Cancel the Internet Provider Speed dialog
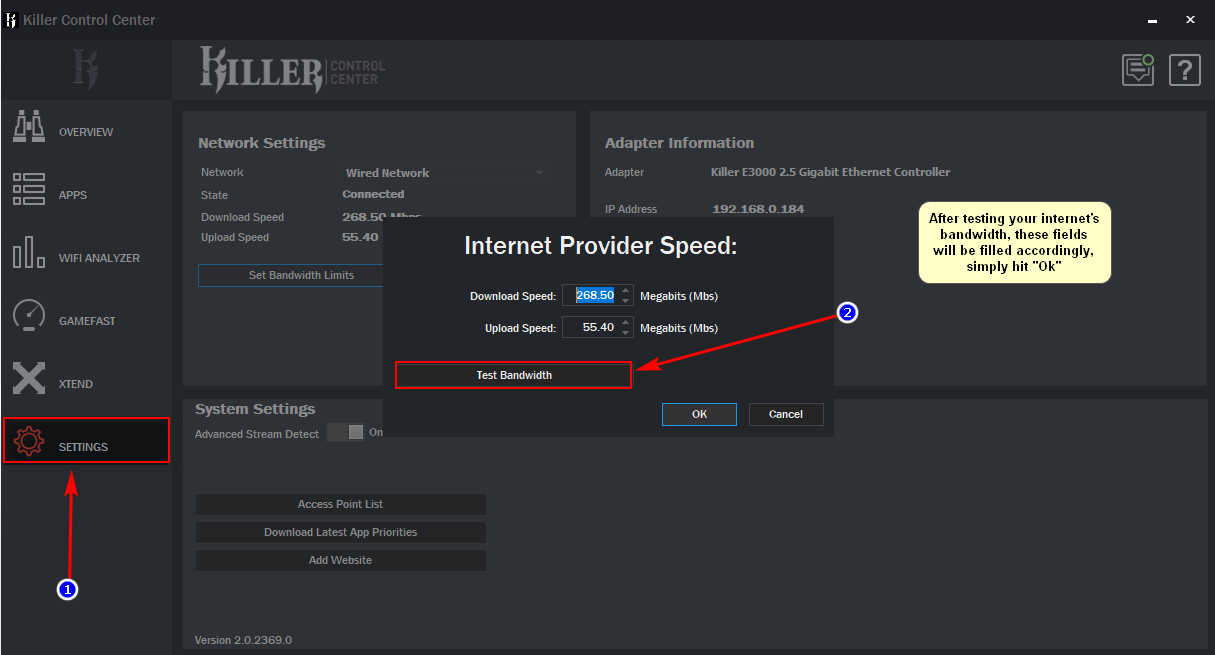The image size is (1215, 655). pos(786,414)
